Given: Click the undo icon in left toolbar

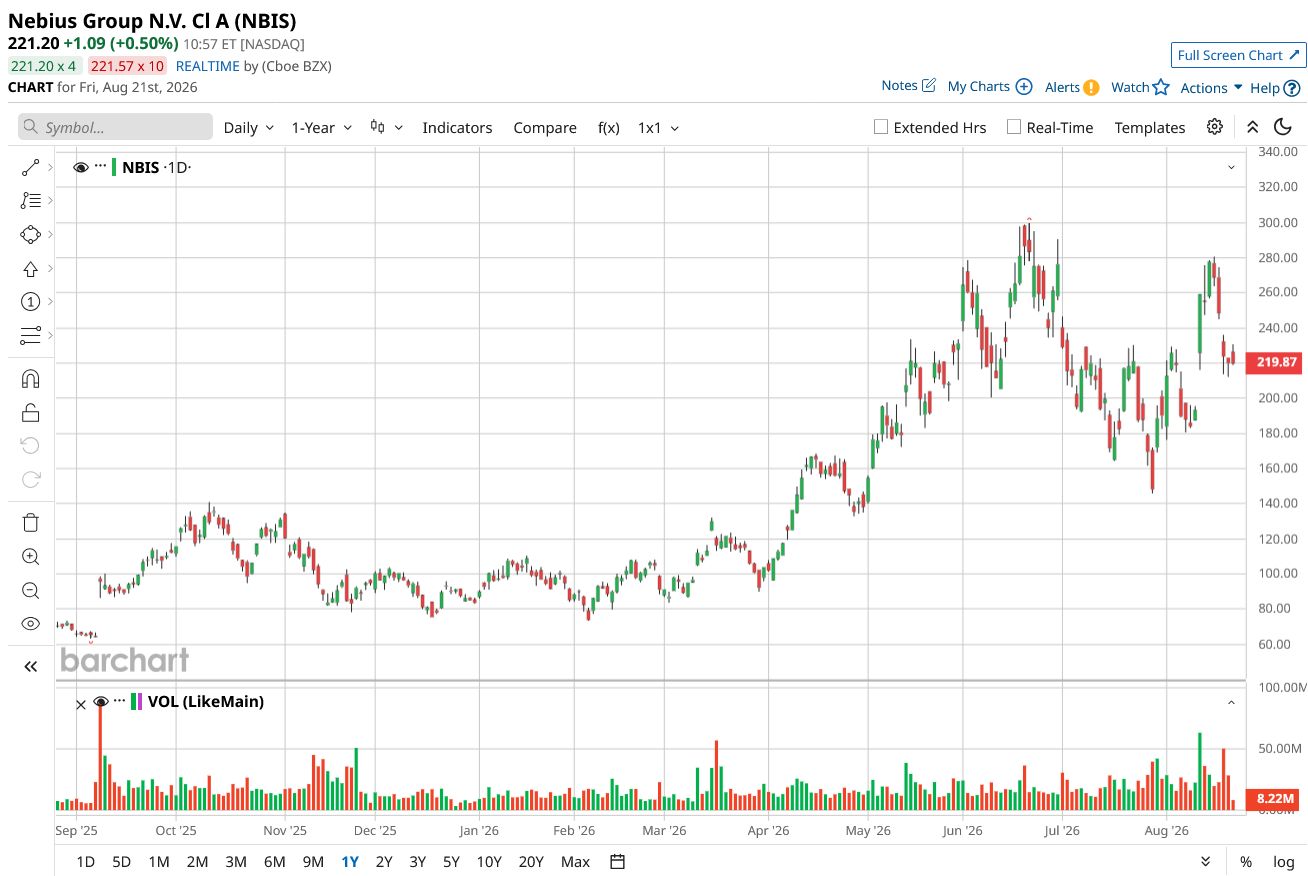Looking at the screenshot, I should tap(30, 445).
